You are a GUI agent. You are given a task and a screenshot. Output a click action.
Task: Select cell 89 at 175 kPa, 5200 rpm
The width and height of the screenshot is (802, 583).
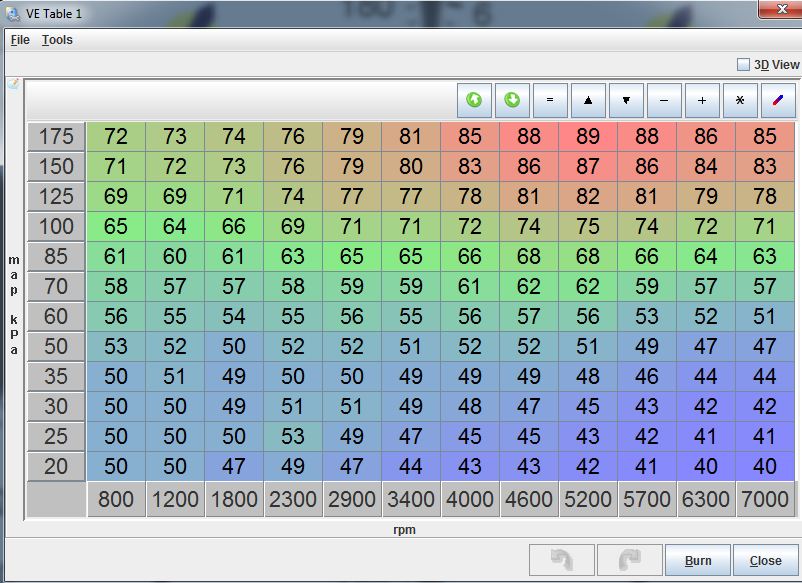(x=588, y=137)
